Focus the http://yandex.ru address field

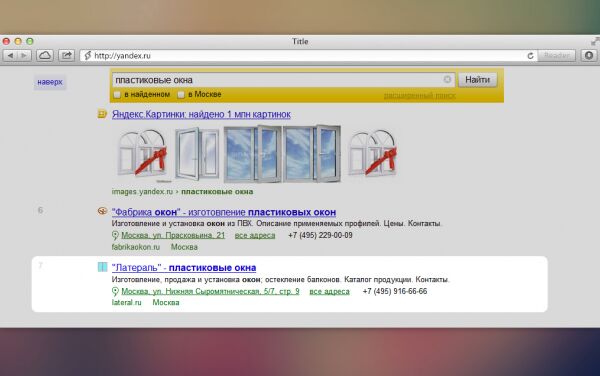(309, 56)
